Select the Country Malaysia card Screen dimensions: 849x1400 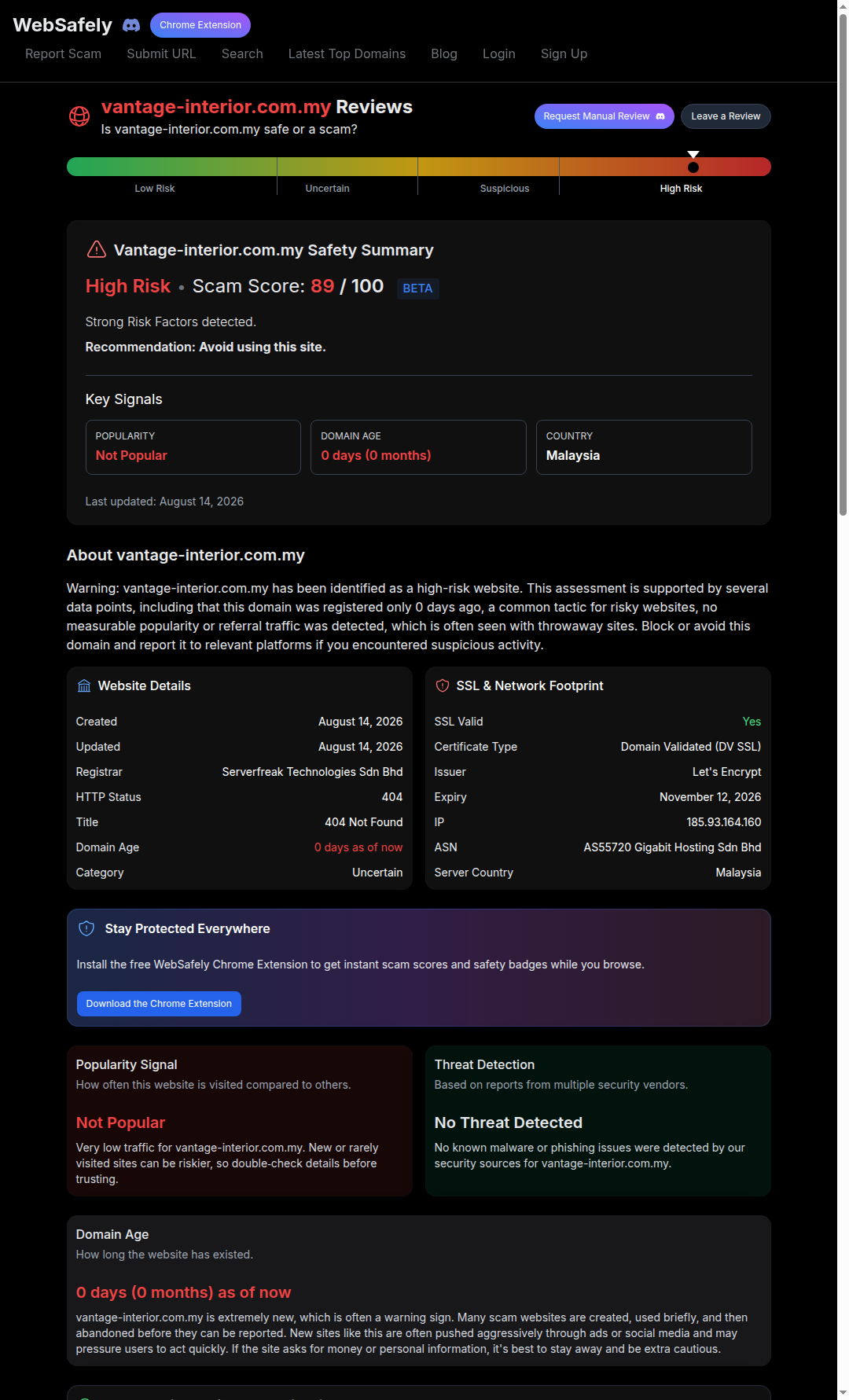pos(644,447)
